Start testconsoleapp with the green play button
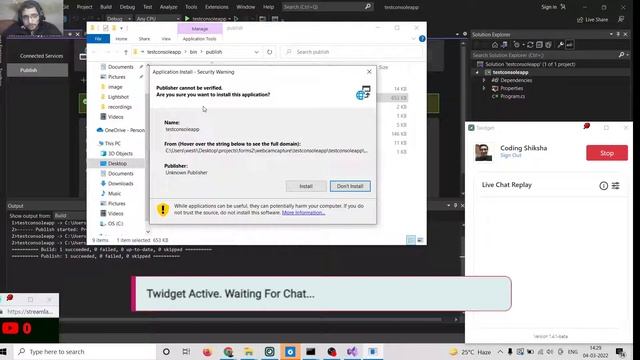 (x=187, y=19)
